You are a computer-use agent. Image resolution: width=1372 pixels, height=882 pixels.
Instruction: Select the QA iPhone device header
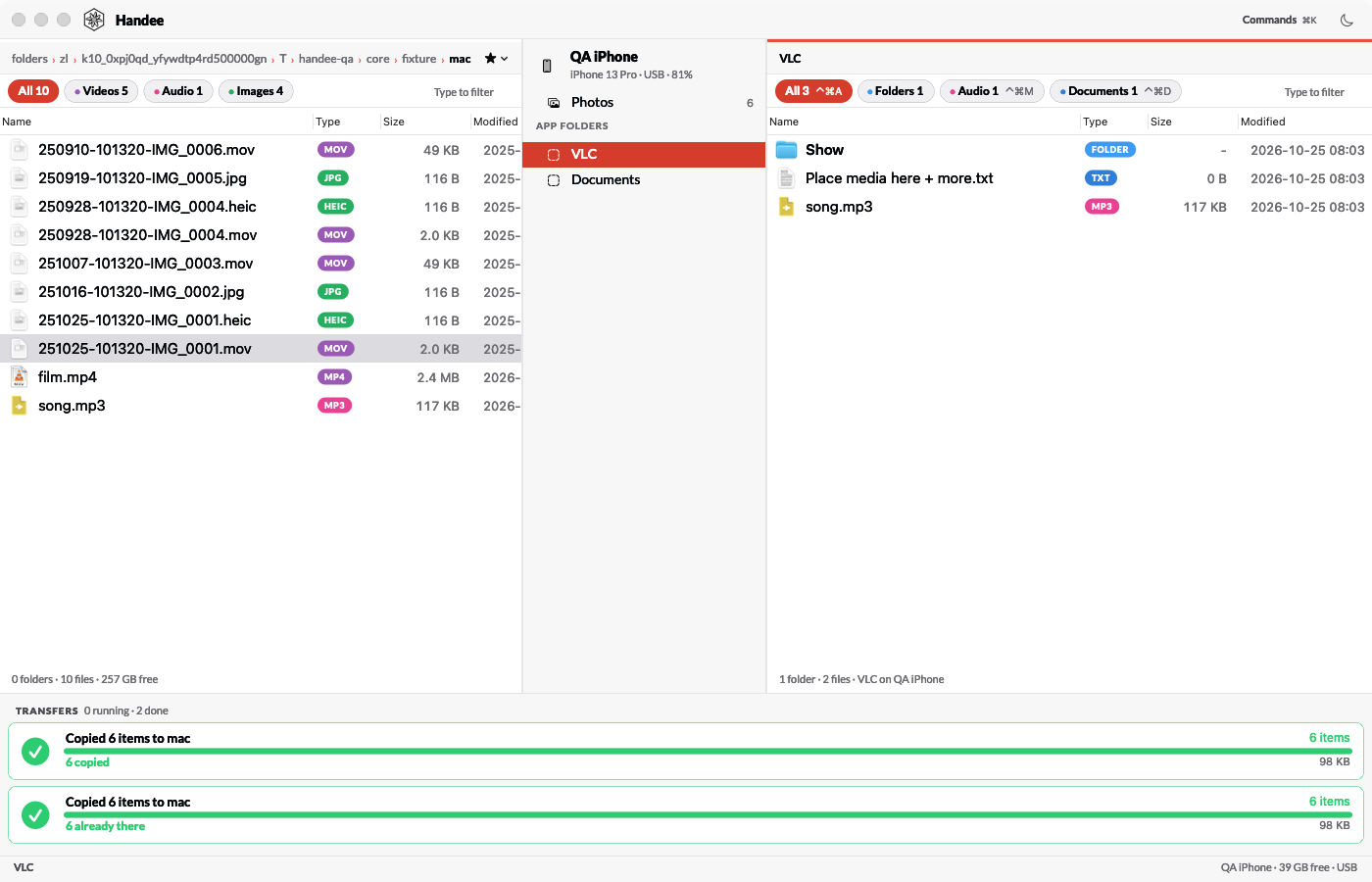point(644,65)
